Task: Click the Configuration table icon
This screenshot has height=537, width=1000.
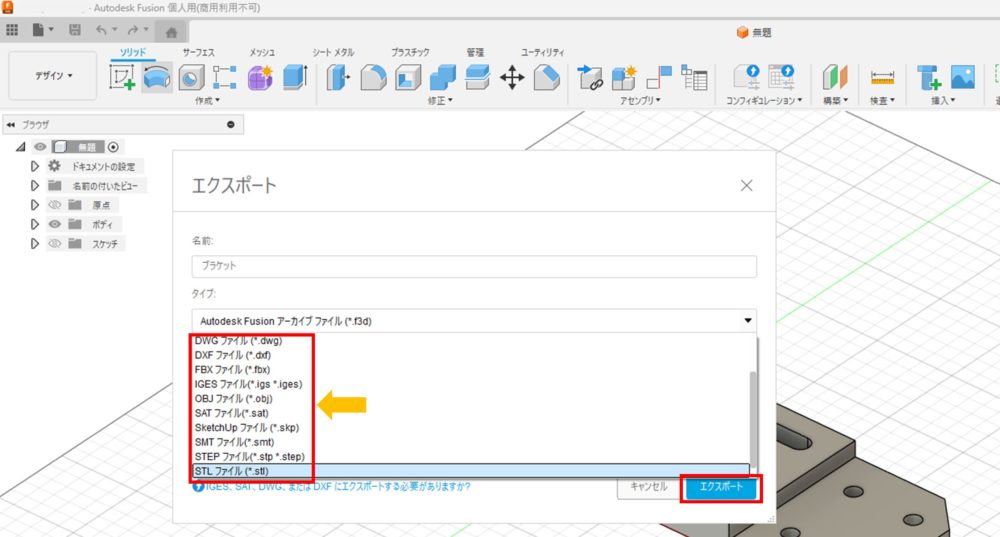Action: 781,77
